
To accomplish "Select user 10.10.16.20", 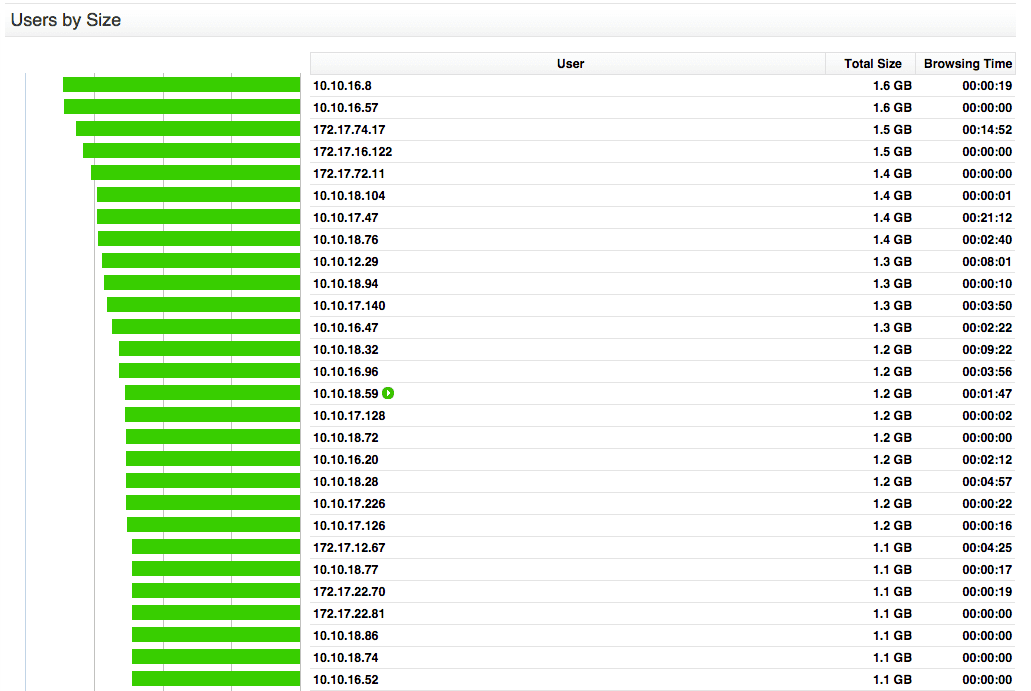I will [345, 460].
